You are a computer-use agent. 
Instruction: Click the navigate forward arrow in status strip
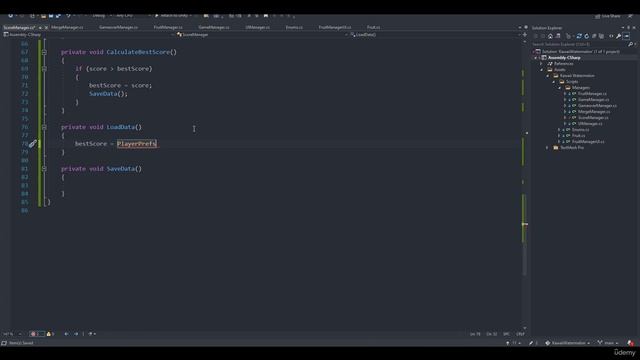pos(76,334)
